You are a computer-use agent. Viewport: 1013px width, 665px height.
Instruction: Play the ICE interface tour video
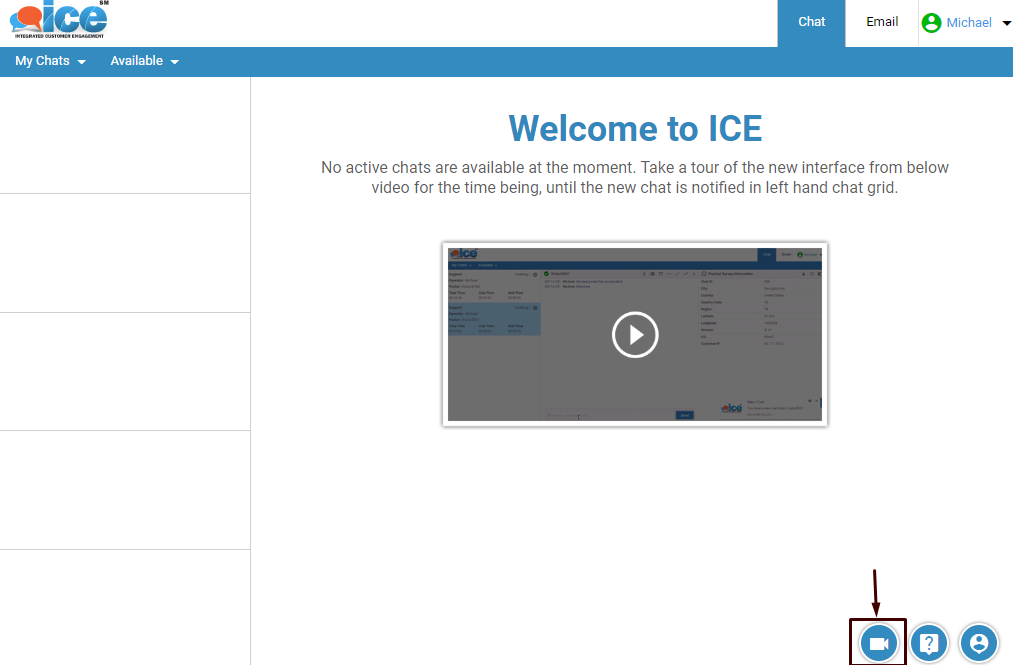(635, 335)
